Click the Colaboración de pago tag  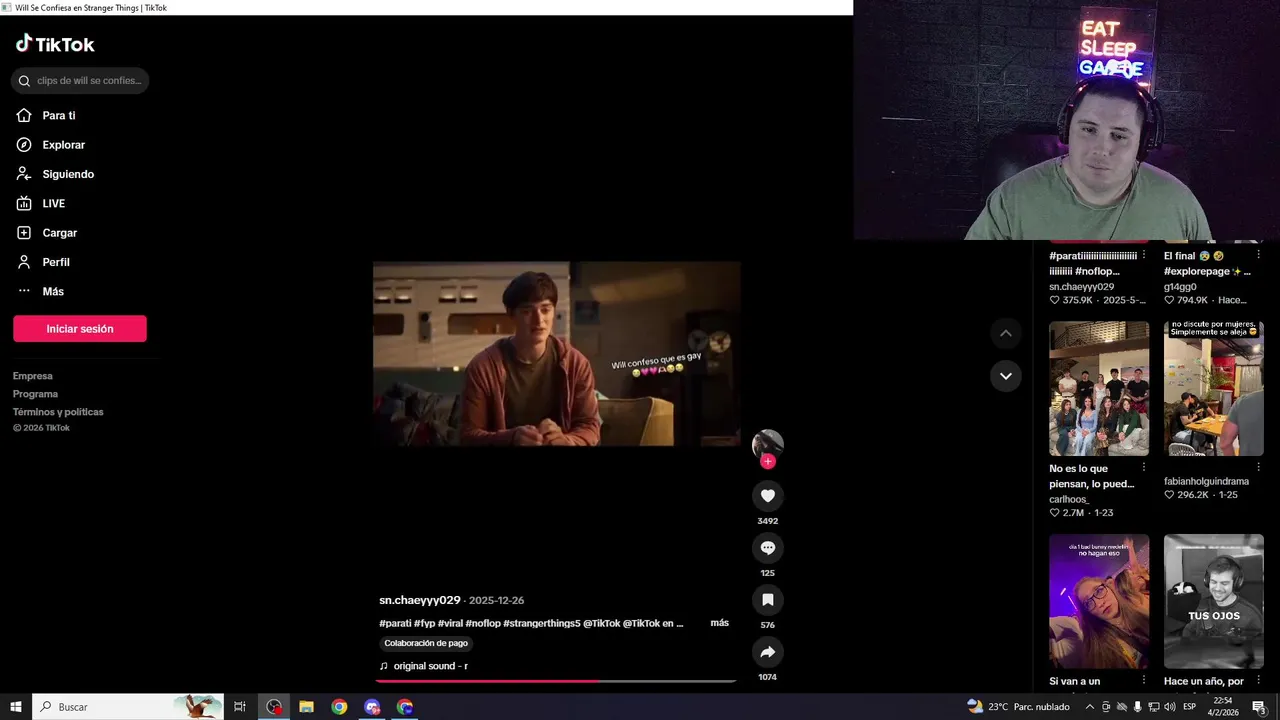pyautogui.click(x=426, y=643)
